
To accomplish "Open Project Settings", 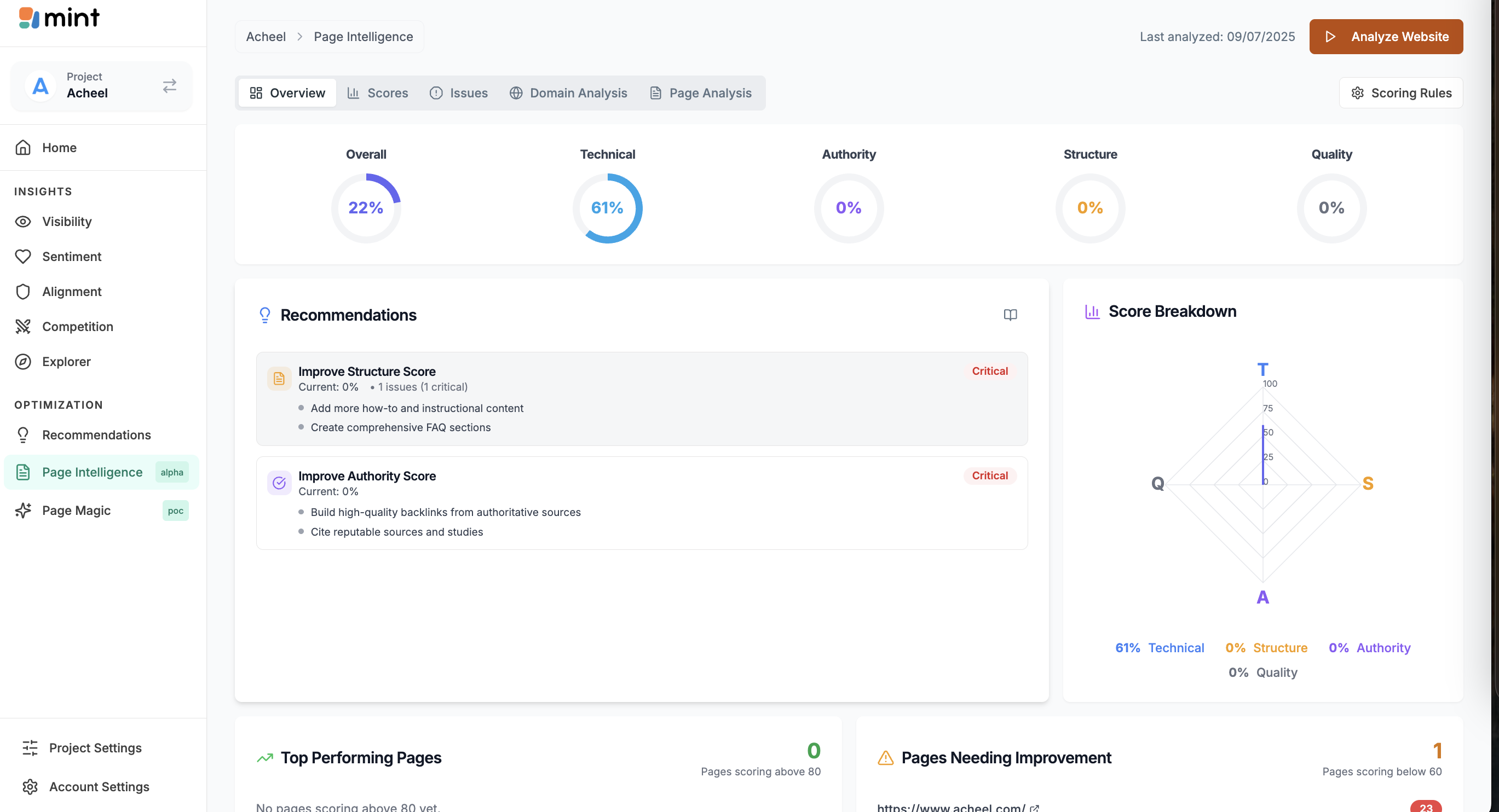I will coord(95,748).
